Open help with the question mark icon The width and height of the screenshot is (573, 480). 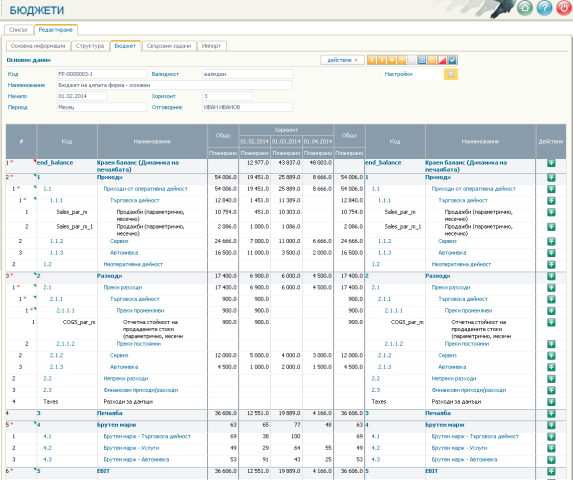(x=544, y=8)
